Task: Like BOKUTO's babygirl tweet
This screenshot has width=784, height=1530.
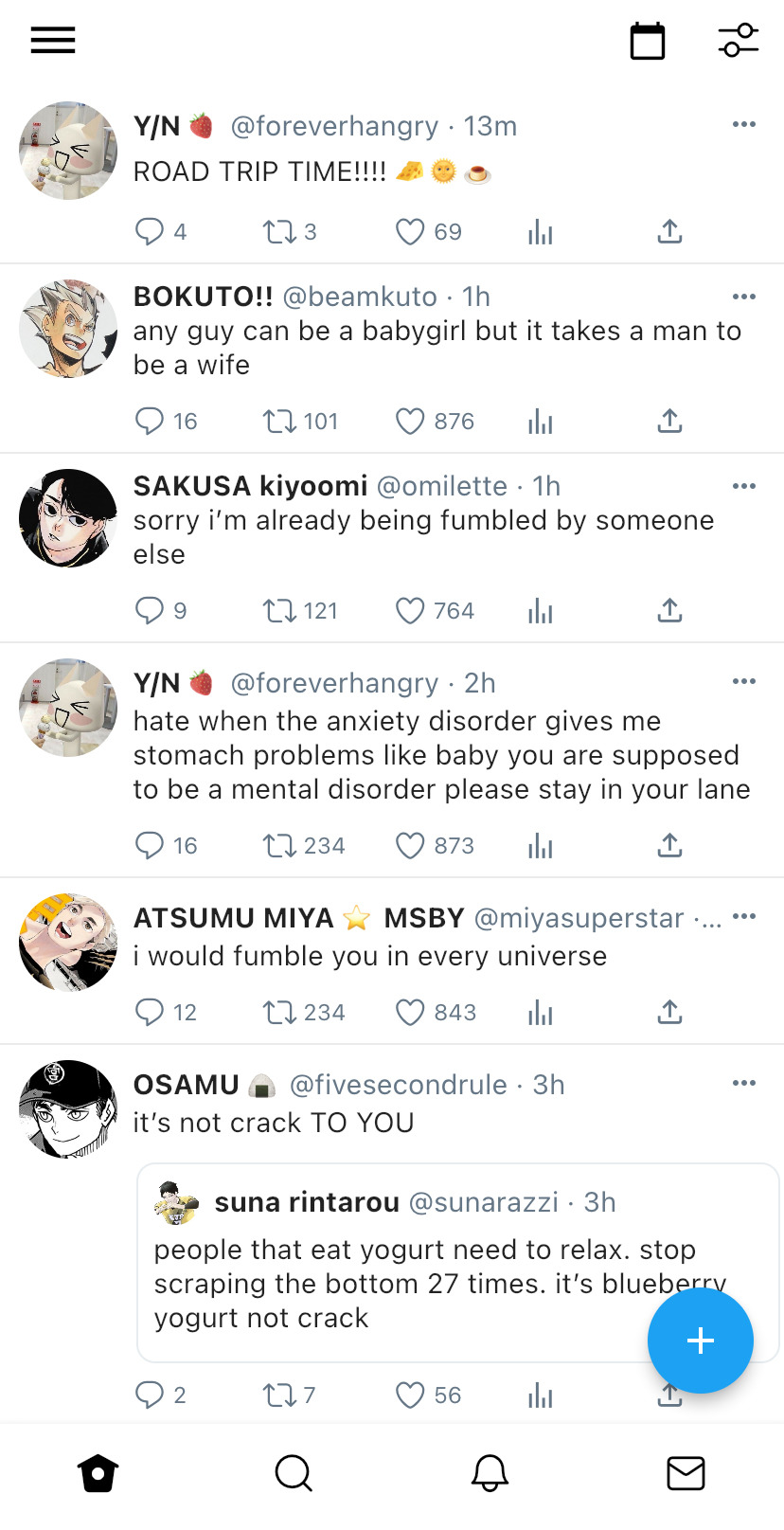Action: 410,422
